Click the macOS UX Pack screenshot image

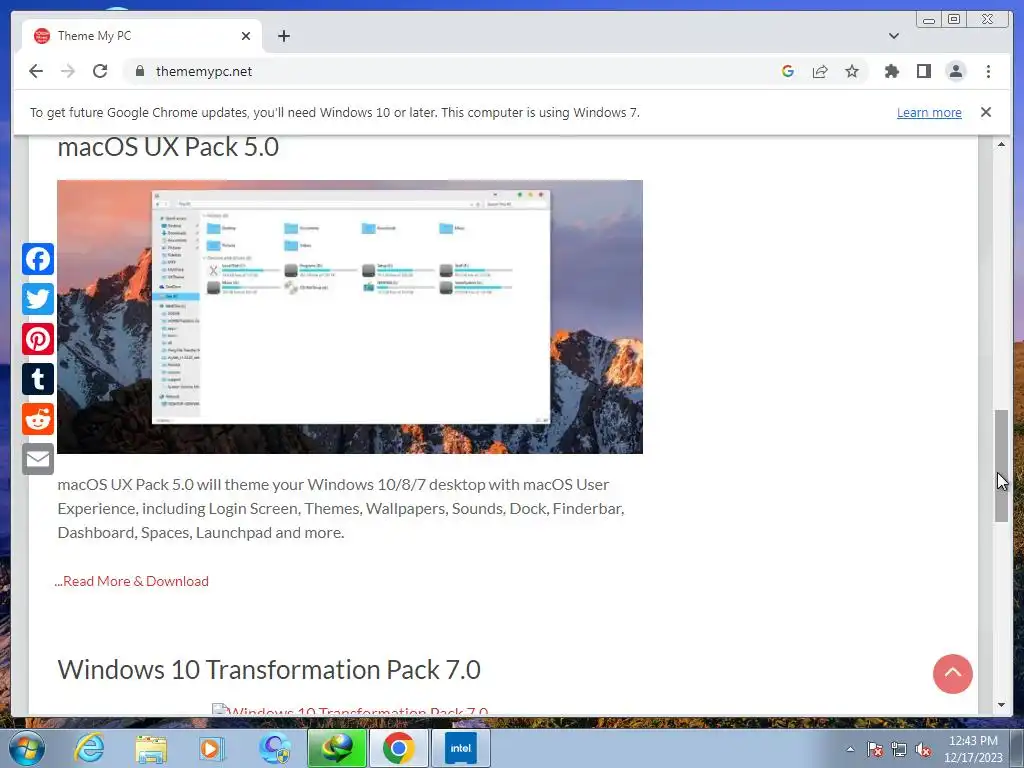[350, 317]
